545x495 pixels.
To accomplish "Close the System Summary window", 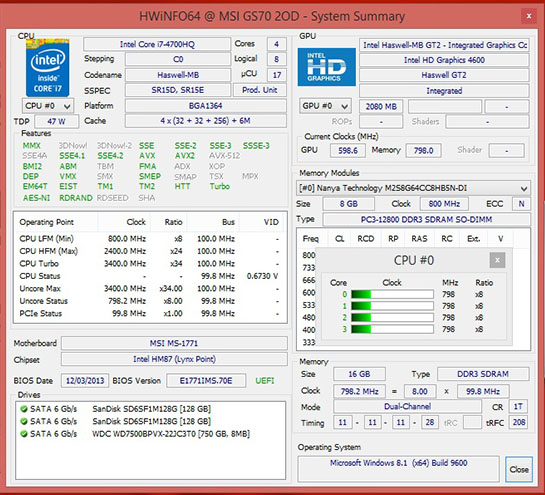I will (x=529, y=16).
